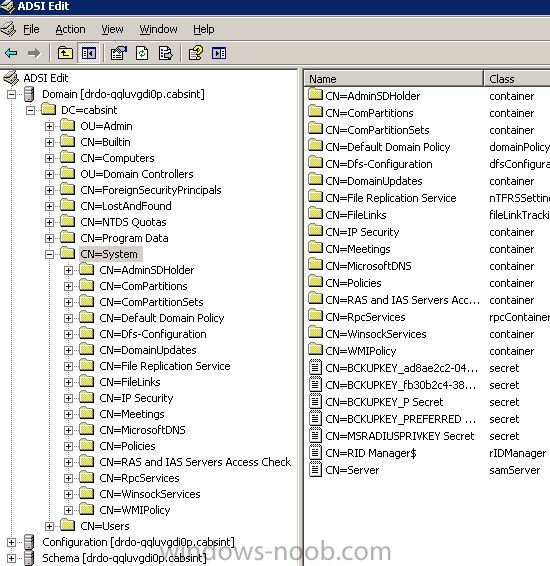Sort list by the Class column header
Screen dimensions: 550x566
pyautogui.click(x=517, y=79)
